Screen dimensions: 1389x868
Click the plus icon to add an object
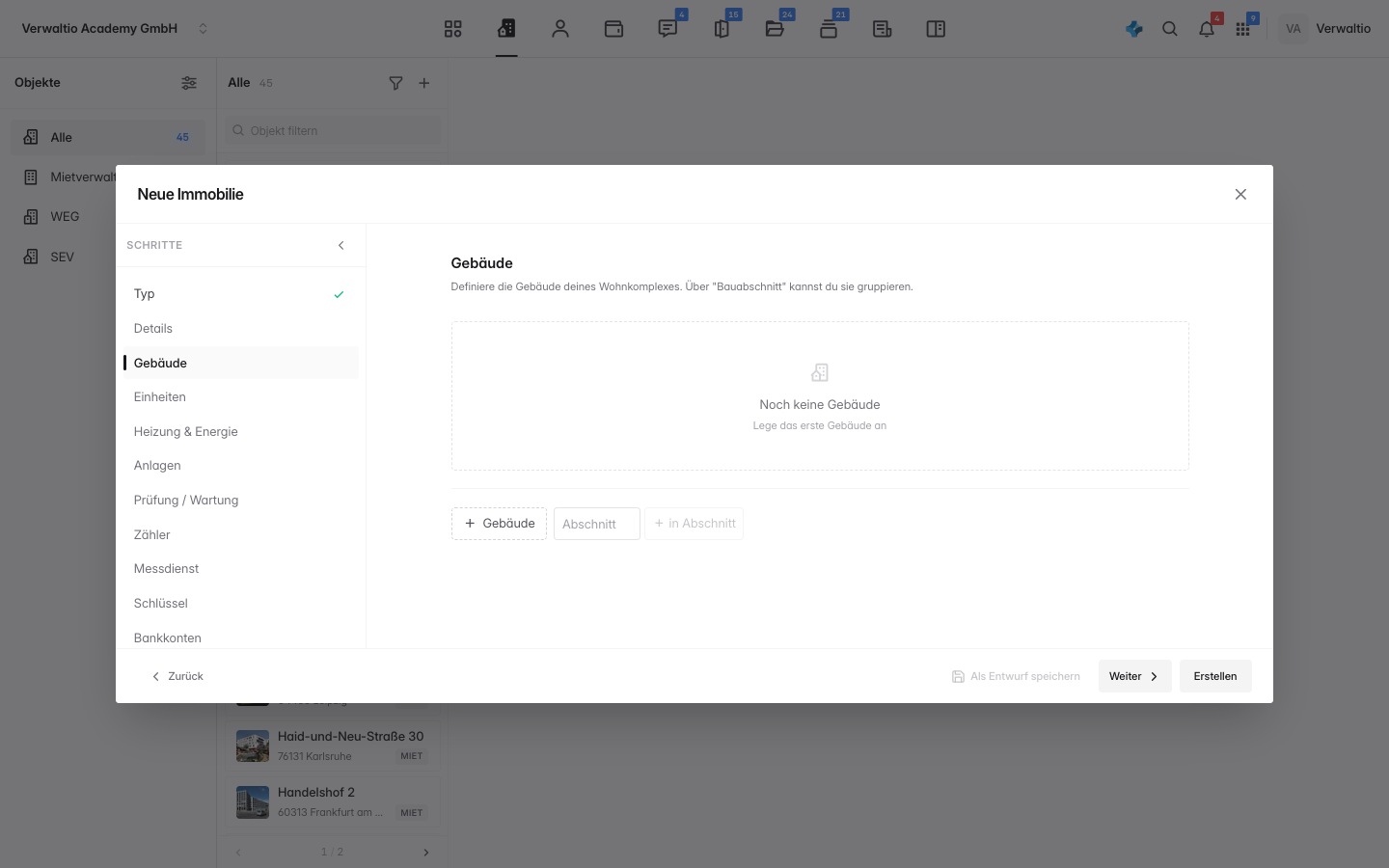point(424,83)
